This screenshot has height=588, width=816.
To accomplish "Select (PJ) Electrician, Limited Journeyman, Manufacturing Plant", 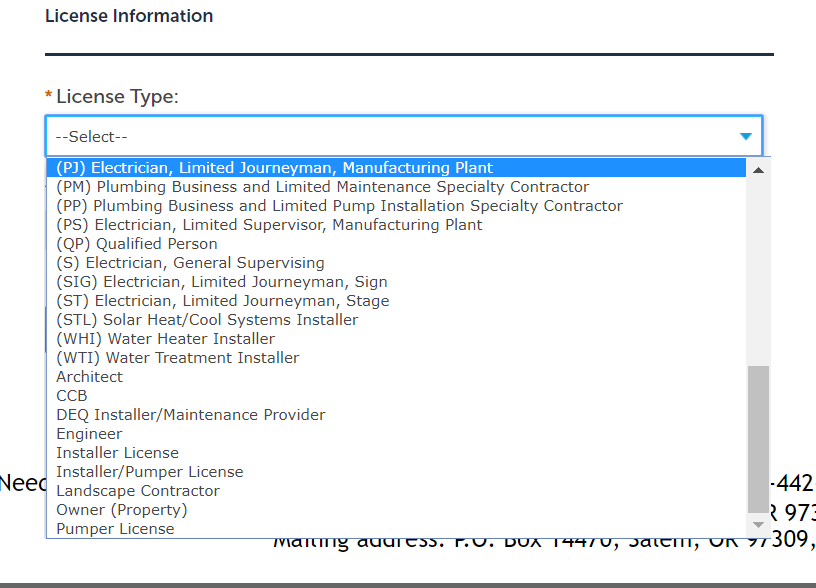I will tap(275, 168).
